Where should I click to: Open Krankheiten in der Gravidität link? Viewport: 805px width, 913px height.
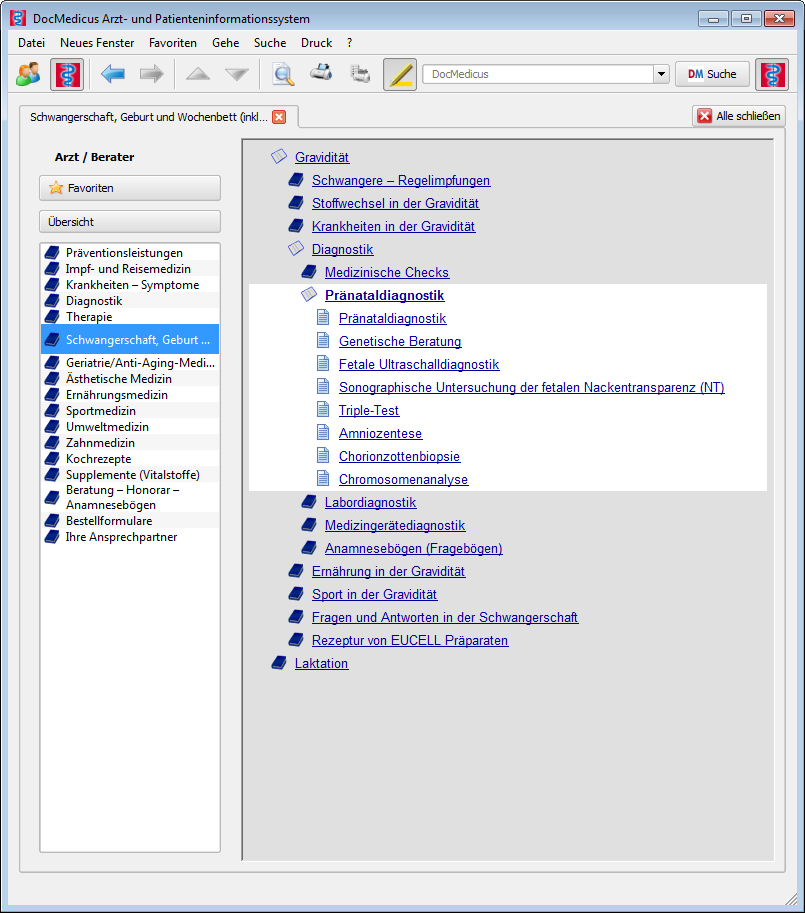point(393,227)
